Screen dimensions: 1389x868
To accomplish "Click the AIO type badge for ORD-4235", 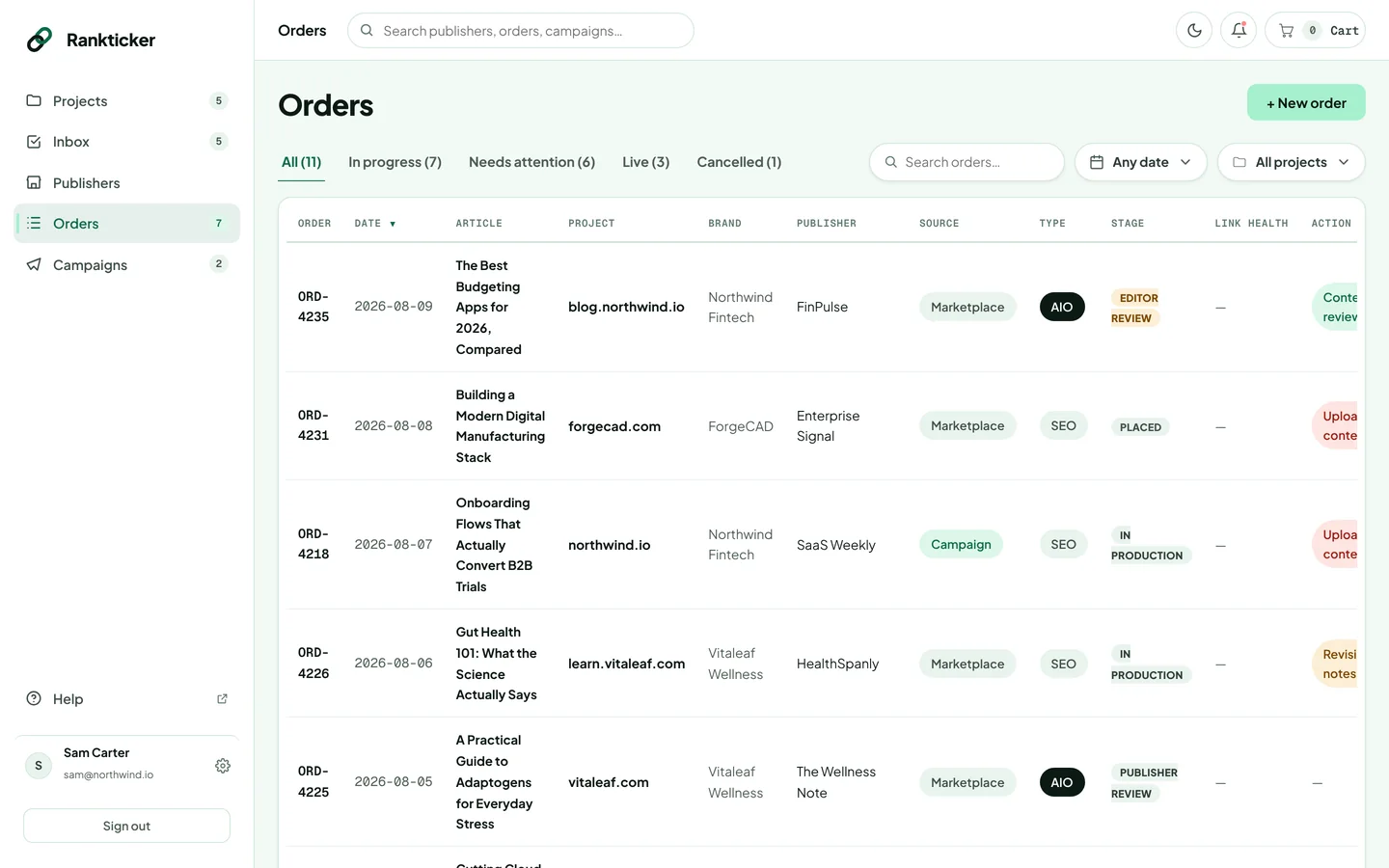I will [1061, 307].
